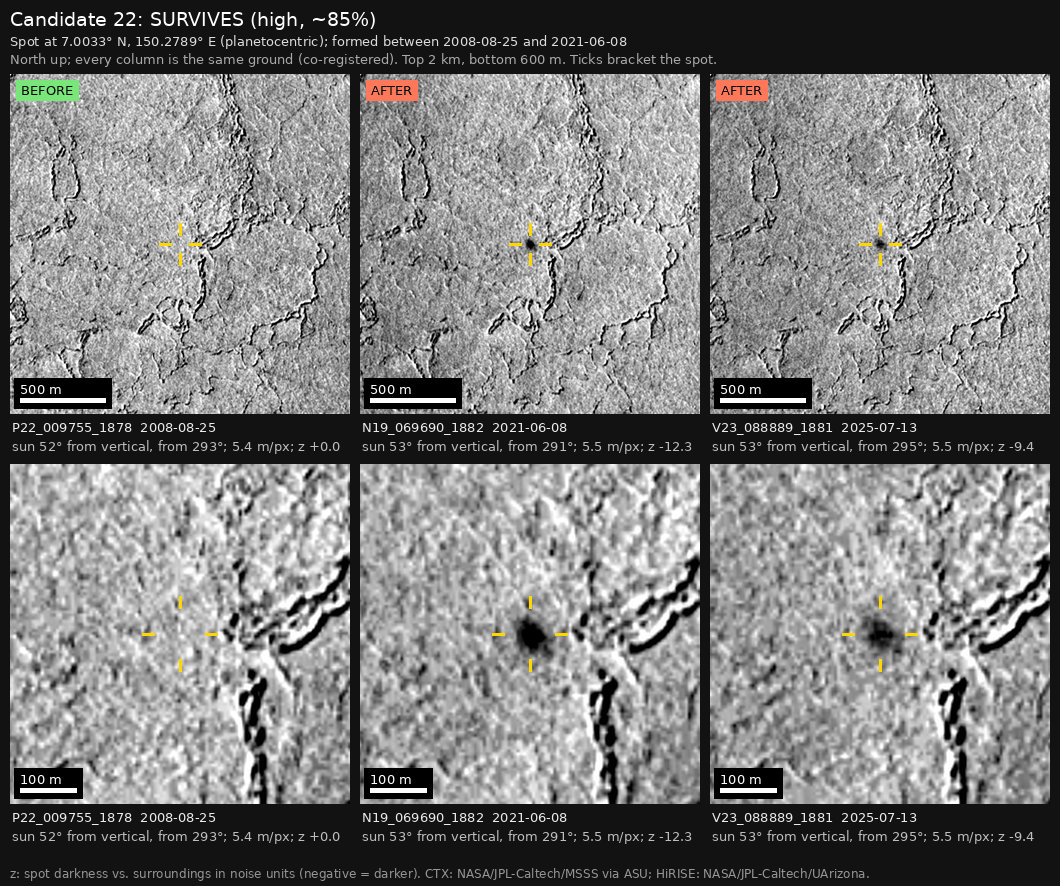This screenshot has width=1060, height=886.
Task: Click the bottom sun-angle line ending 'z -9.4'
Action: pyautogui.click(x=873, y=837)
